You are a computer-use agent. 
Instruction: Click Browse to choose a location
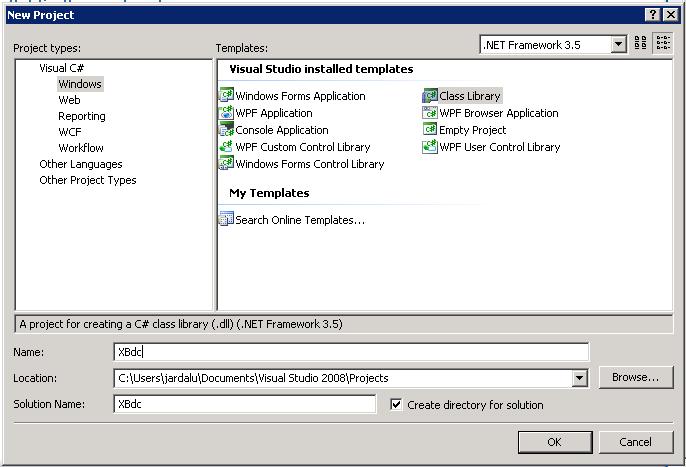[x=635, y=377]
